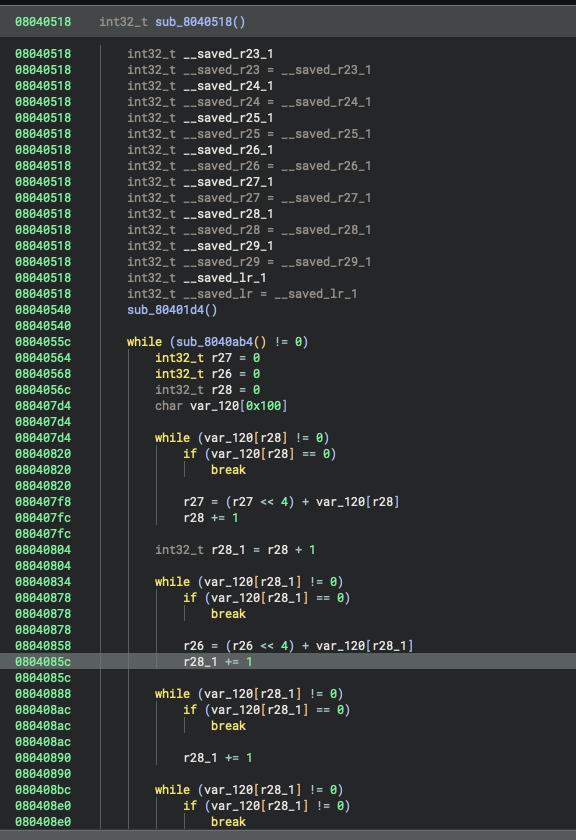Click the int32_t r28_1 = r28 + 1 line

point(235,550)
